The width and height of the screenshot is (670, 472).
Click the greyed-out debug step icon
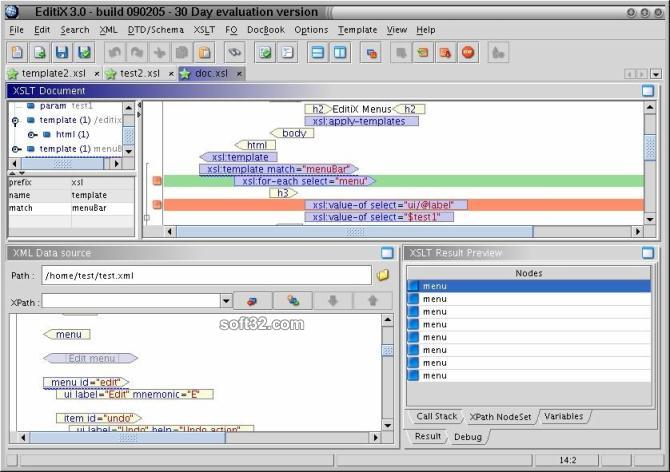coord(401,53)
